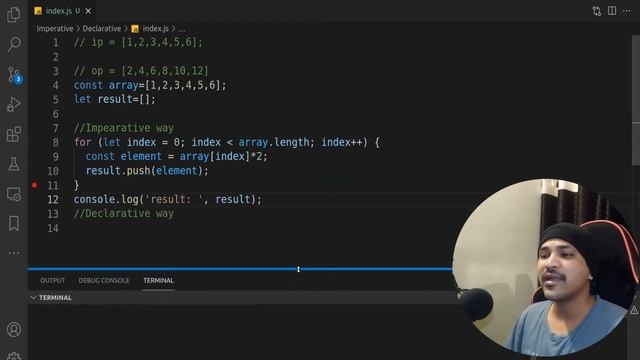Click the blue panel resize sash

point(240,269)
